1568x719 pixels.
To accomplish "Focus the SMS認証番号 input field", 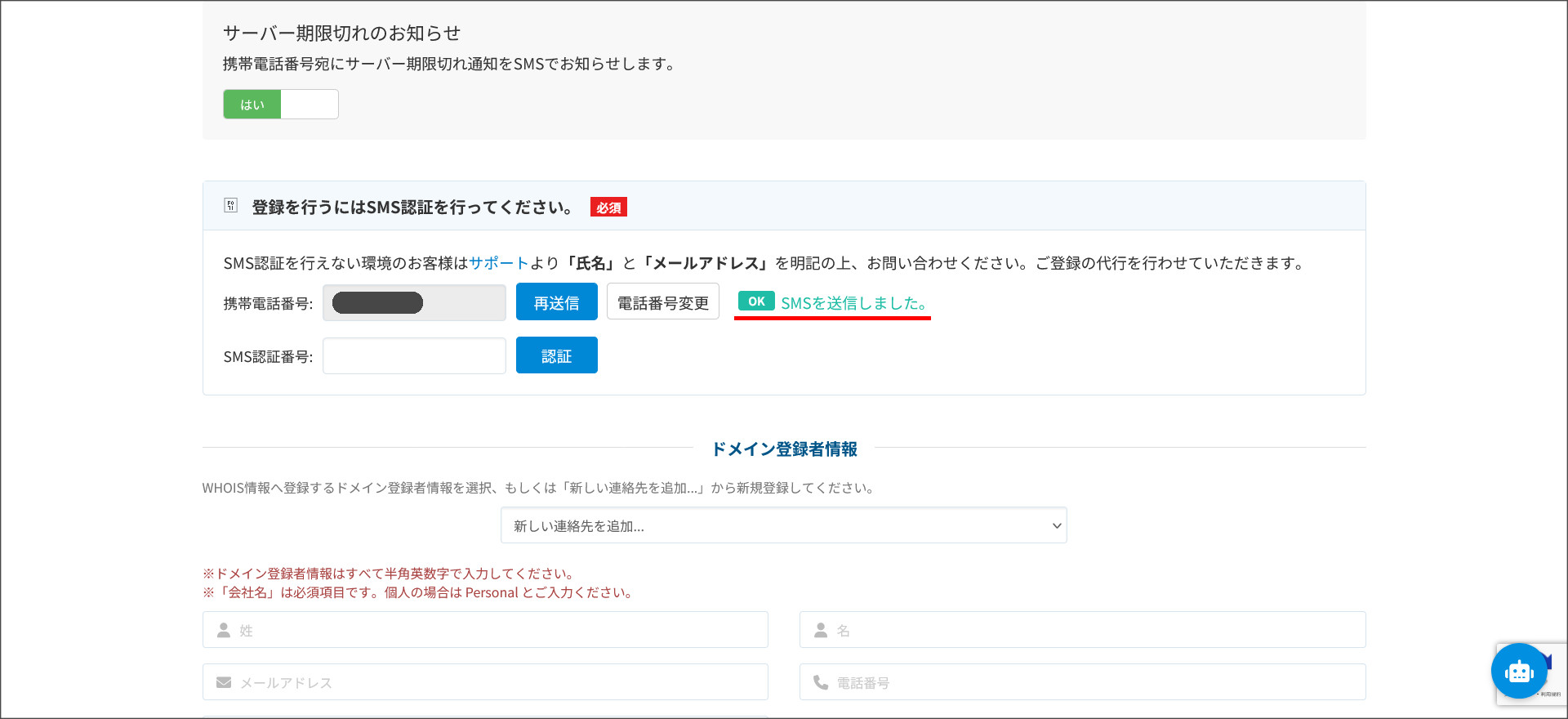I will tap(414, 356).
